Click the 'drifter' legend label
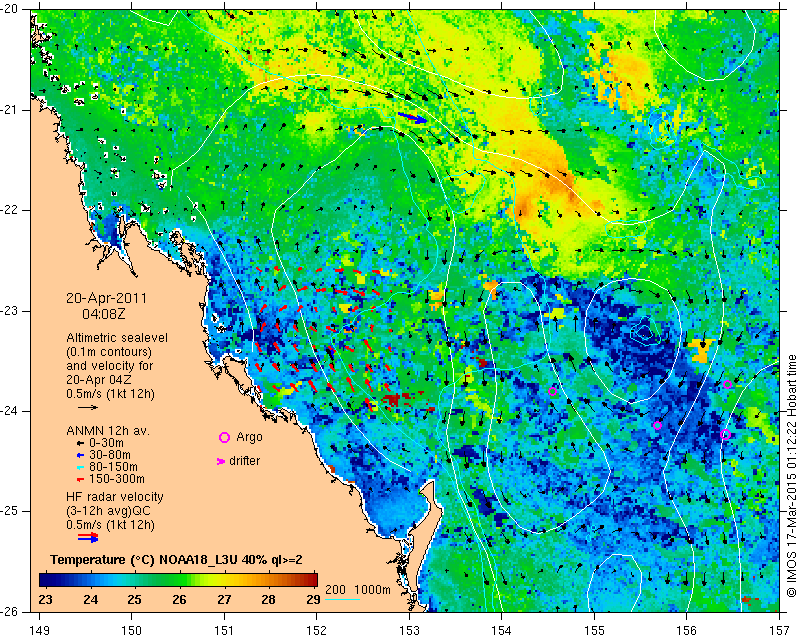 pos(244,461)
